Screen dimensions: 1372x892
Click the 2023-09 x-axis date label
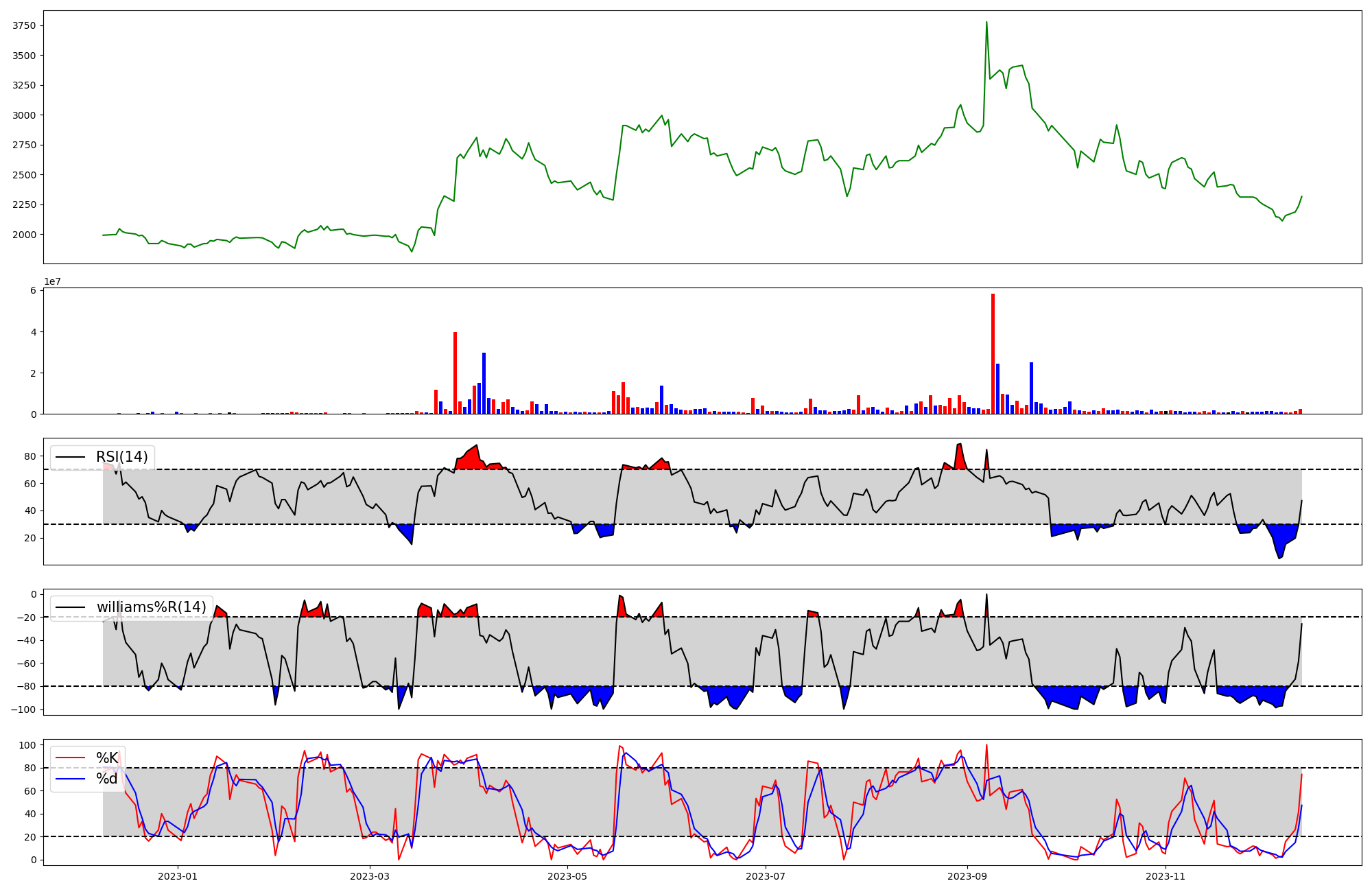967,876
